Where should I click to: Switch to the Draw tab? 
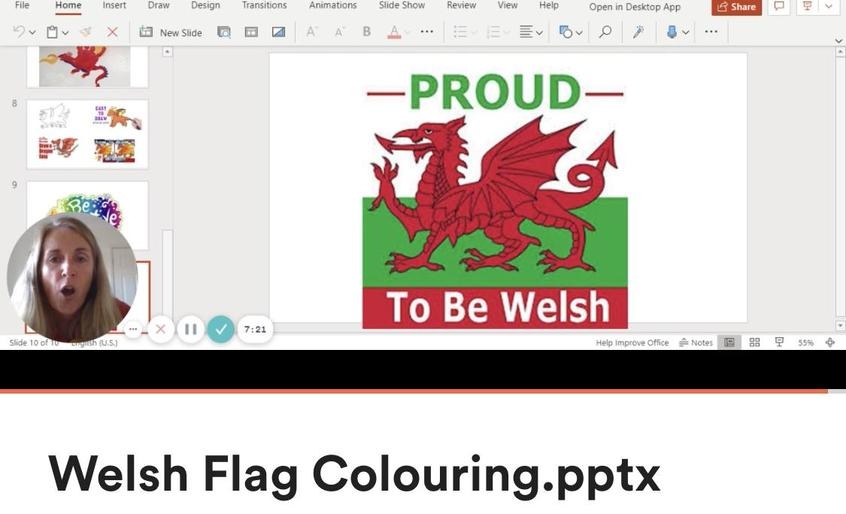[159, 5]
